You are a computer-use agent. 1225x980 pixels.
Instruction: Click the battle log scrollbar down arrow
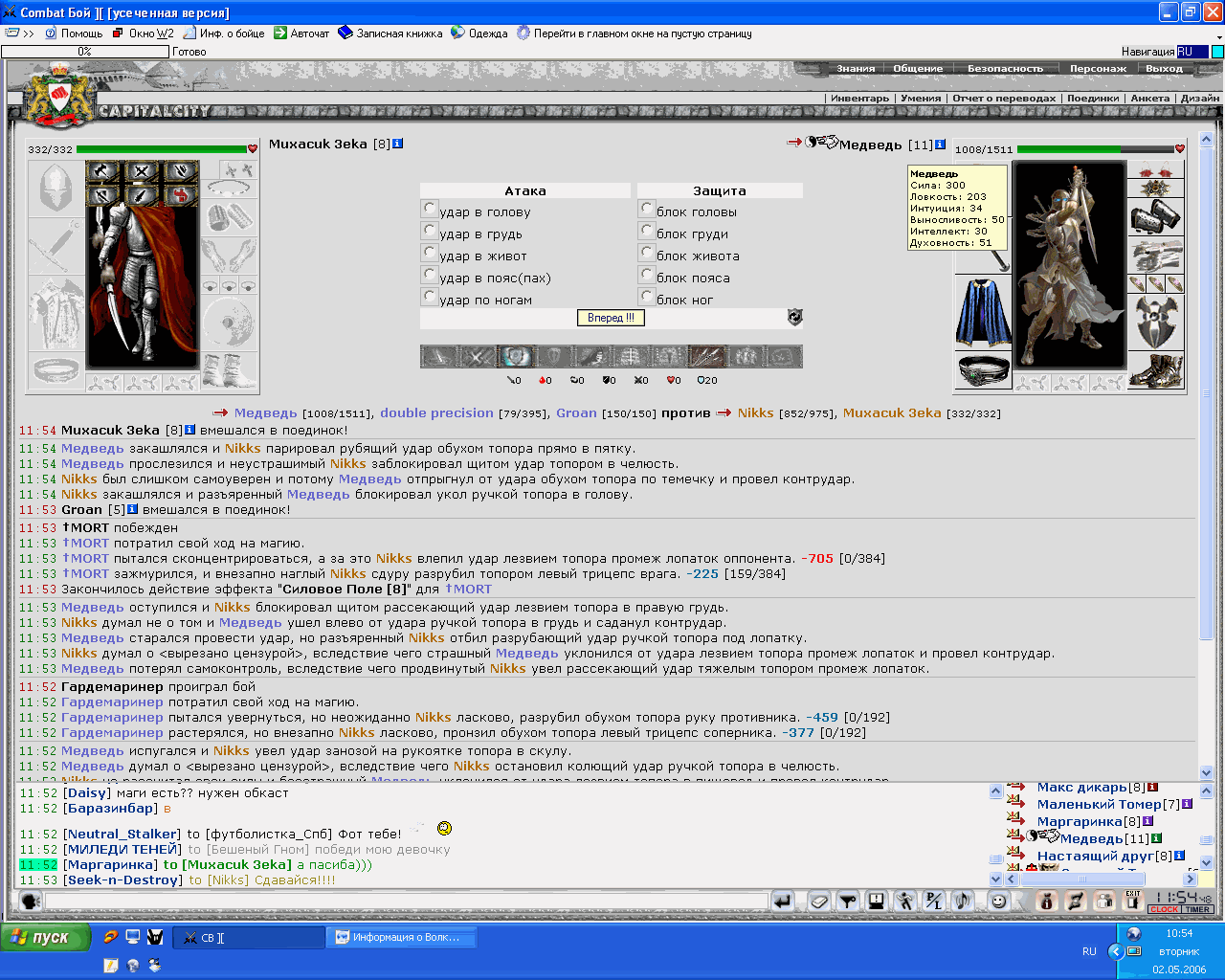coord(1206,772)
